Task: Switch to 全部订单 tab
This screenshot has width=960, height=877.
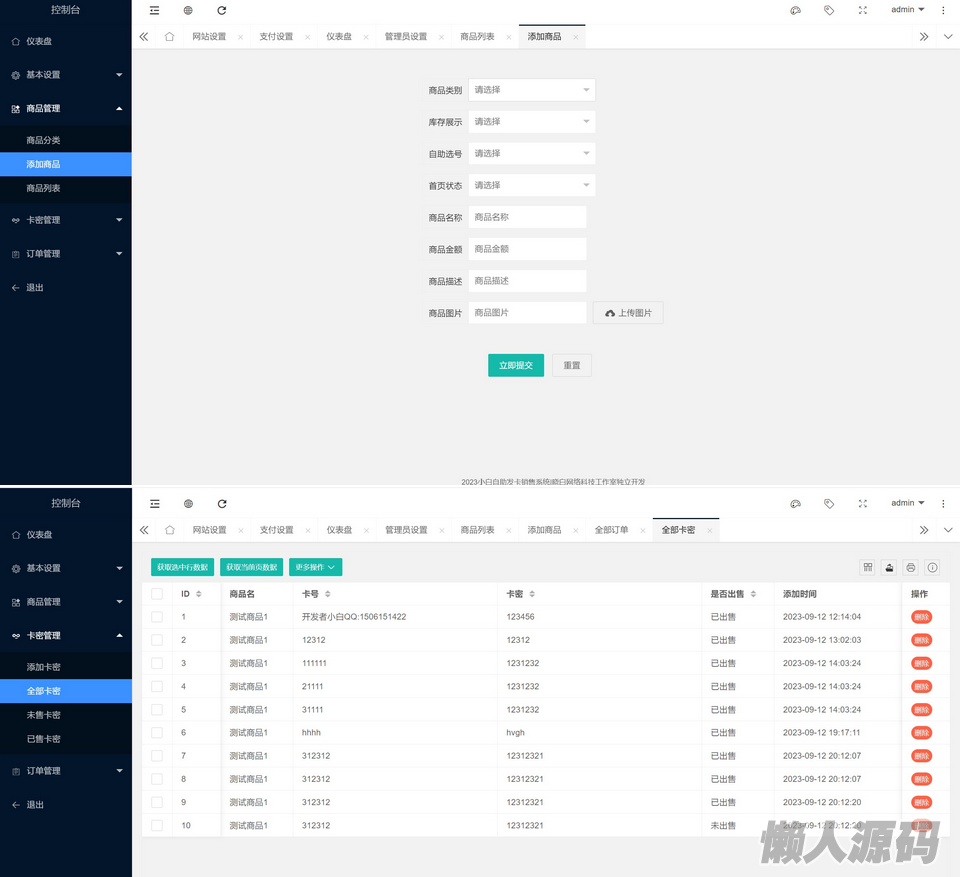Action: pyautogui.click(x=611, y=530)
